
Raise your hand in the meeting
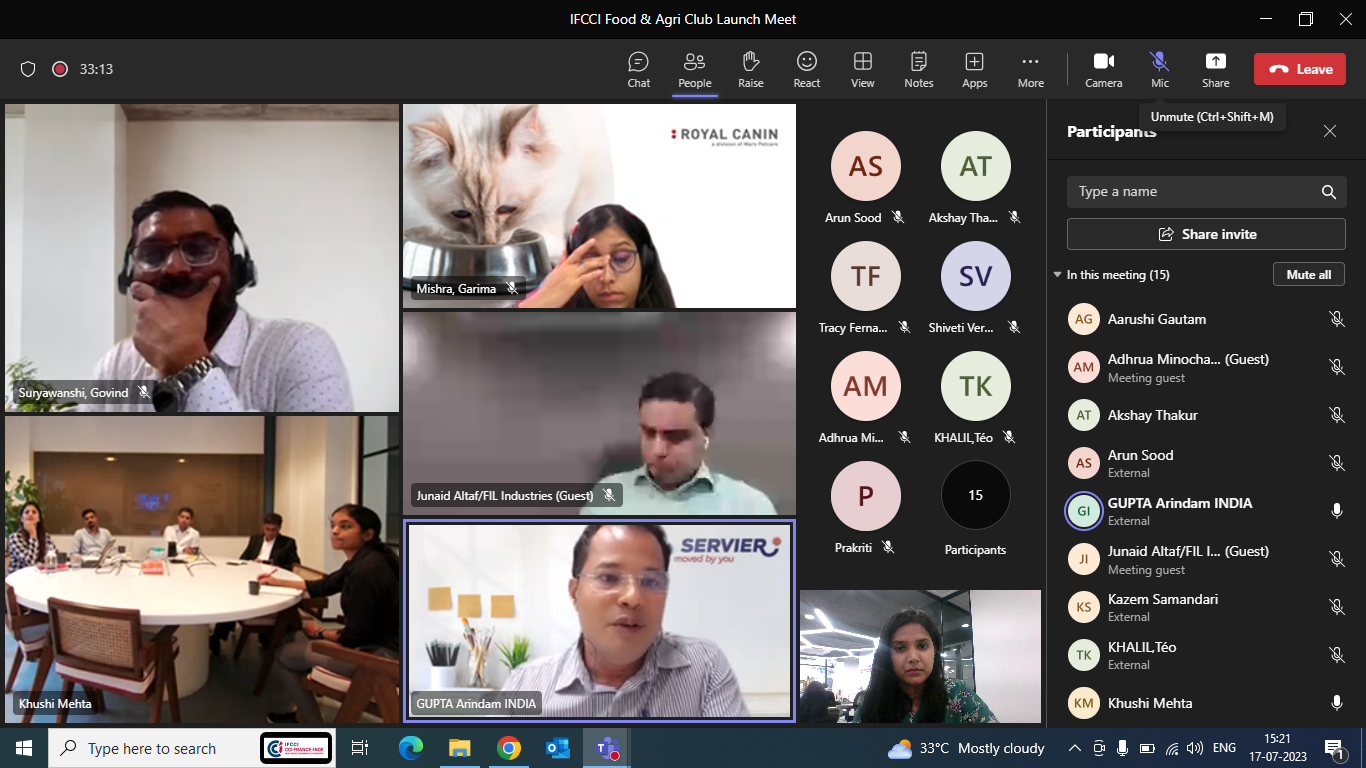[750, 69]
